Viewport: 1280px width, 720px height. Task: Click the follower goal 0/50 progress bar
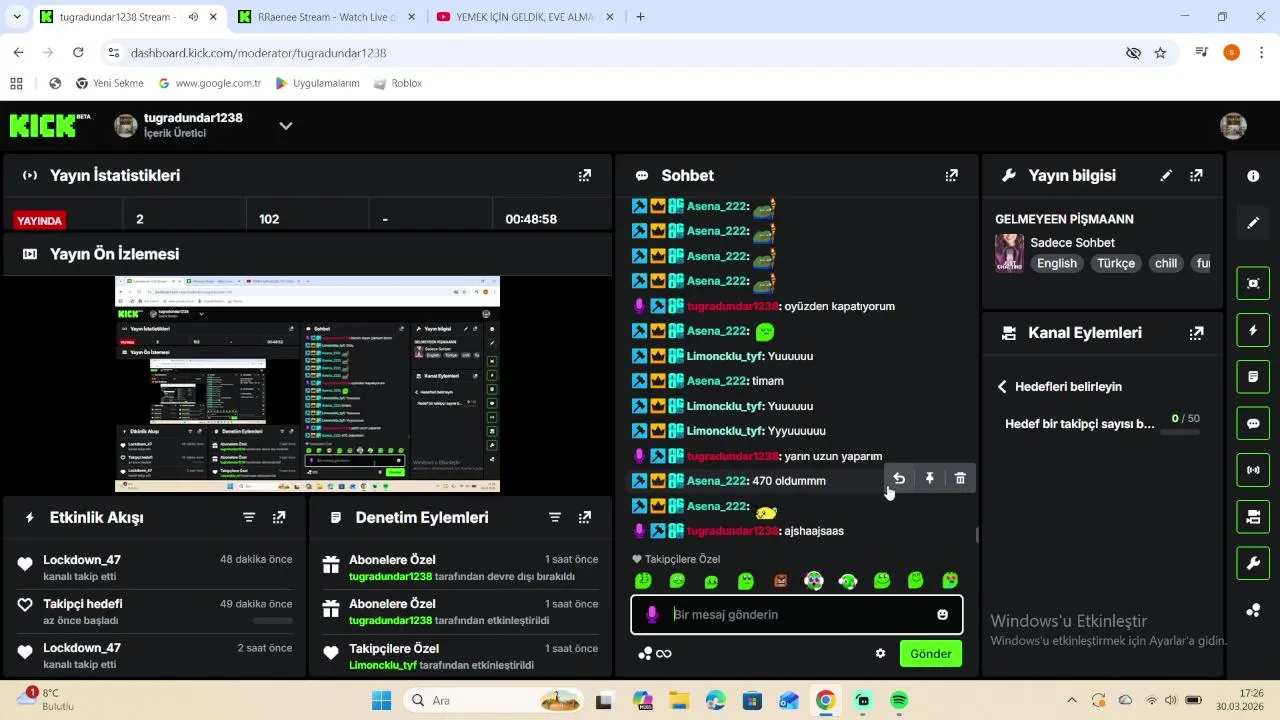tap(1179, 433)
